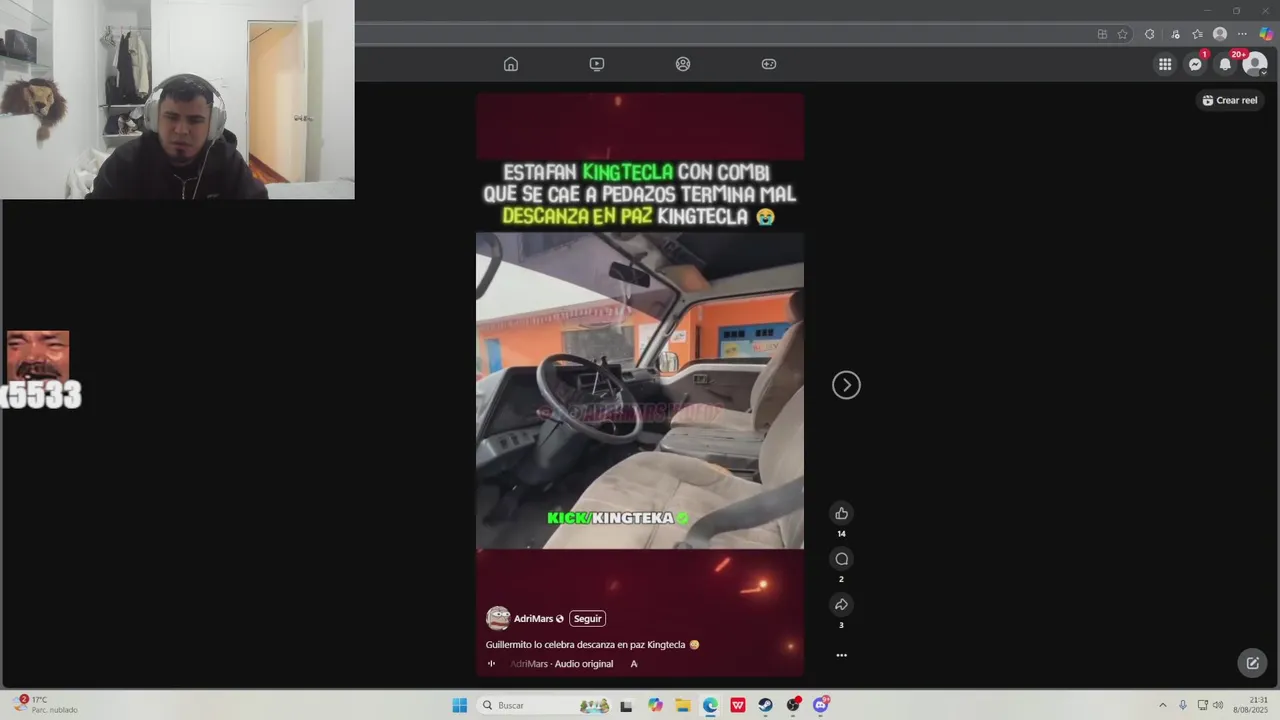This screenshot has width=1280, height=720.
Task: Open Facebook Video tab
Action: pyautogui.click(x=597, y=64)
